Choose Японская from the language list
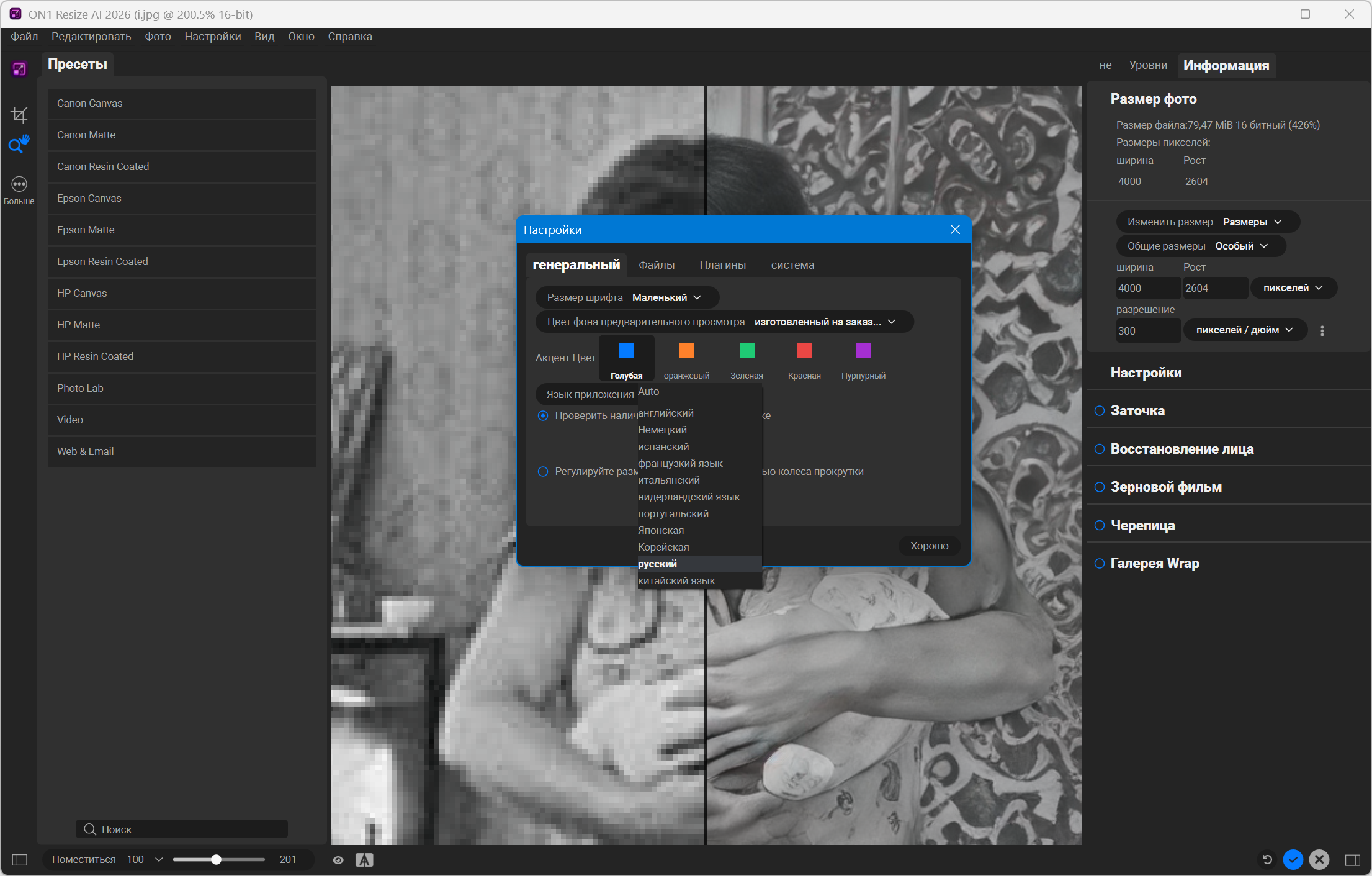Viewport: 1372px width, 876px height. coord(661,530)
